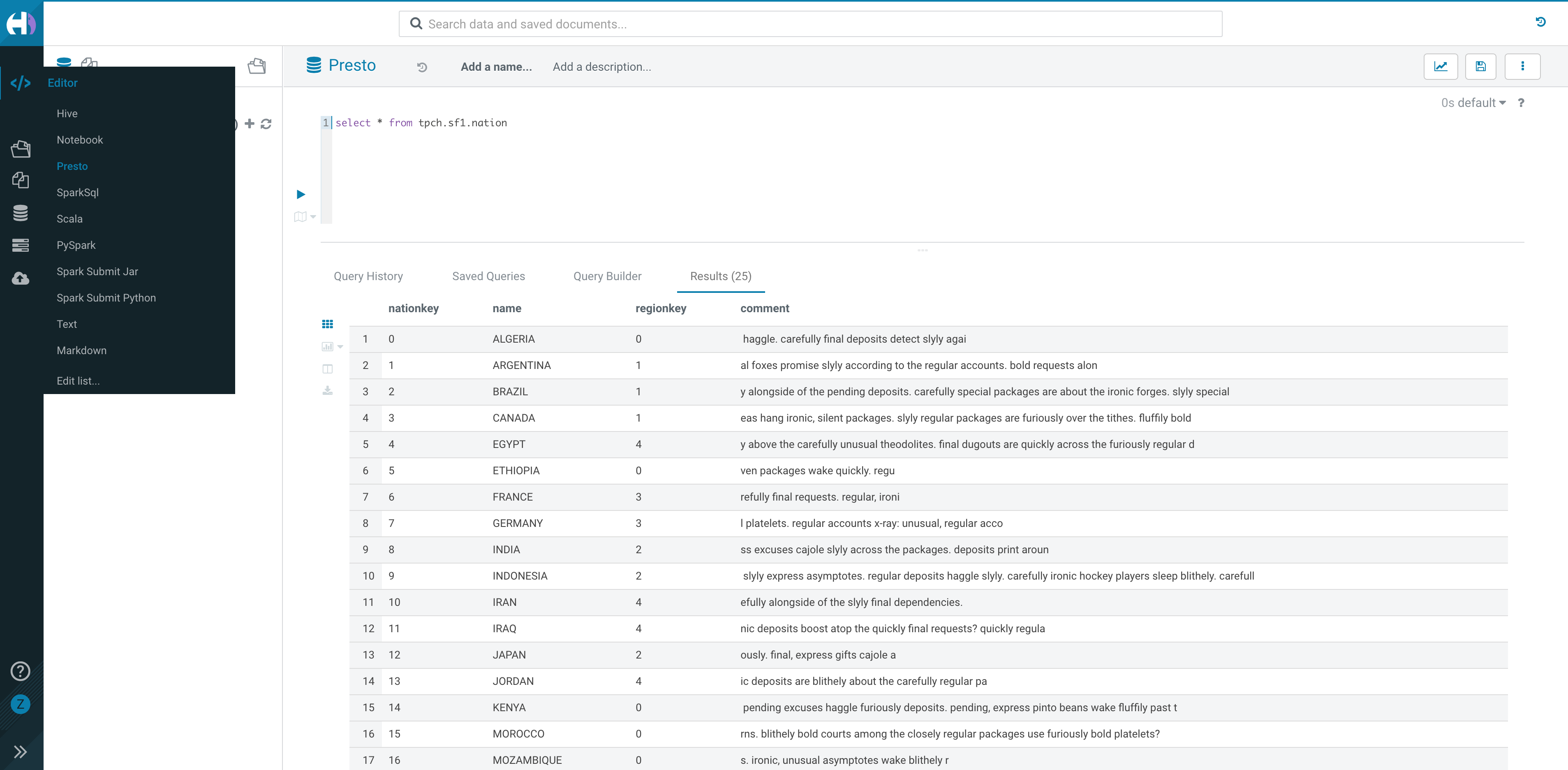Click Add a name... for the query

495,67
